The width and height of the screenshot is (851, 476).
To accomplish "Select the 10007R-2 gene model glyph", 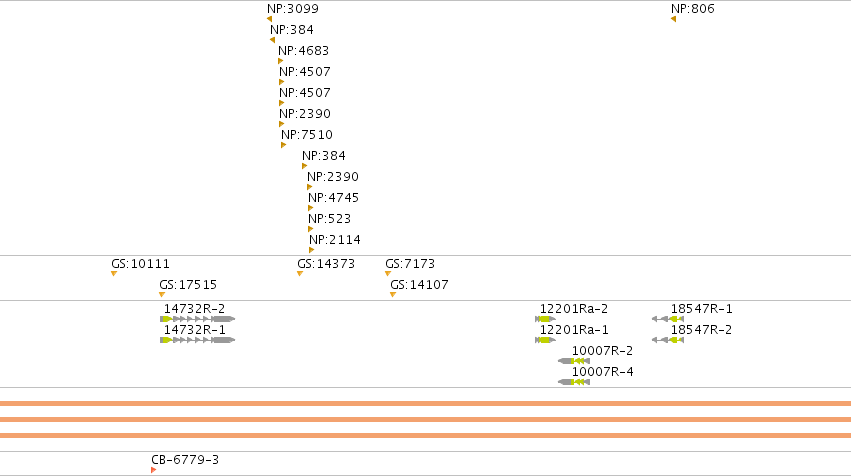I will [574, 361].
